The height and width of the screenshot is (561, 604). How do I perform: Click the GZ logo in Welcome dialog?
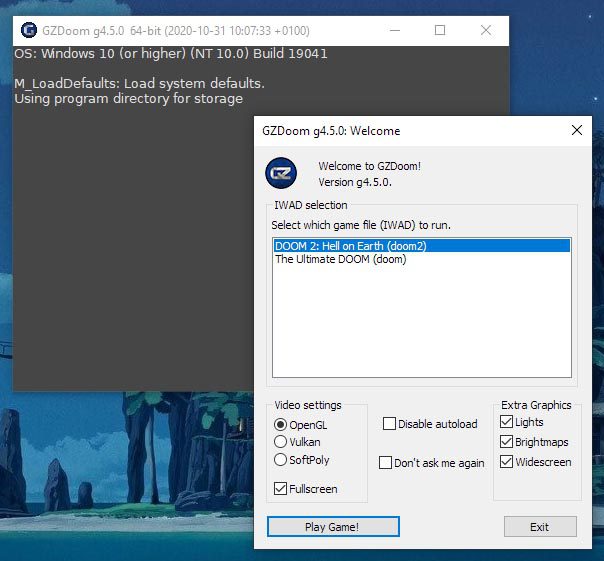[x=281, y=173]
